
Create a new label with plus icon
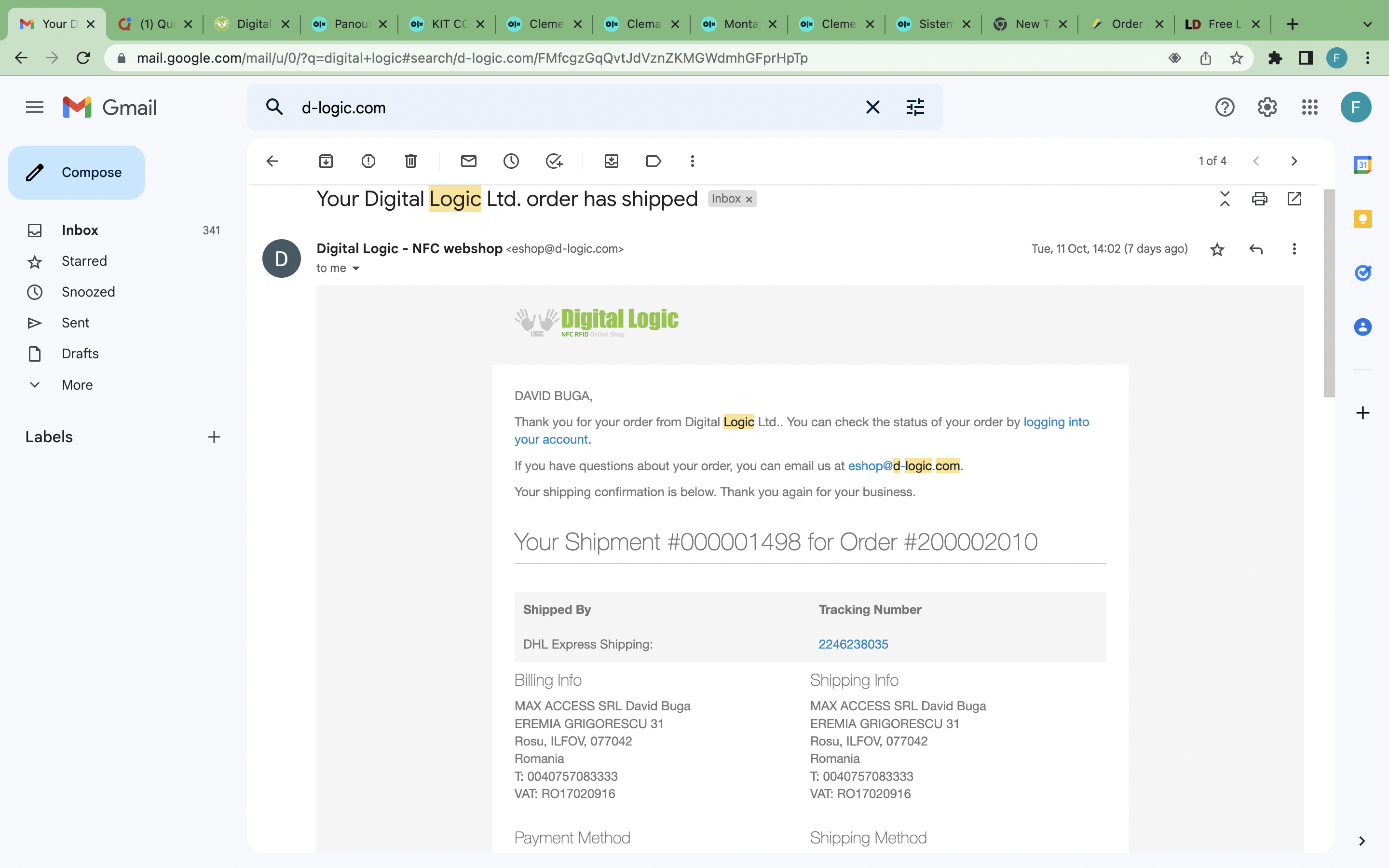coord(214,437)
